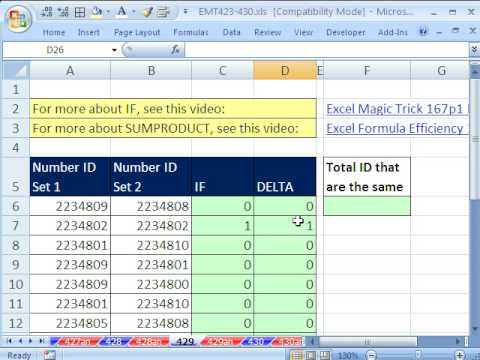Click the Format Painter brush icon

click(148, 12)
